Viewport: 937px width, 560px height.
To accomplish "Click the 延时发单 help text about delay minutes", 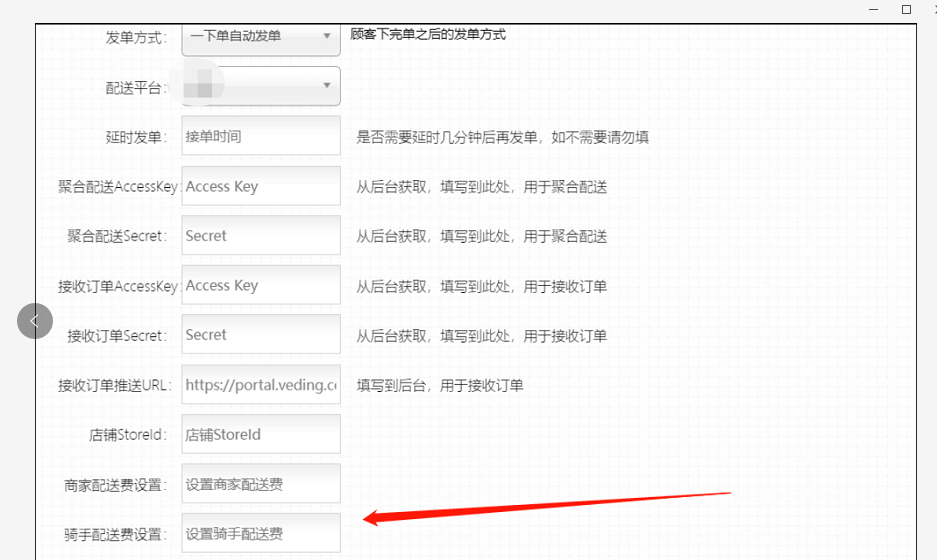I will click(x=502, y=137).
